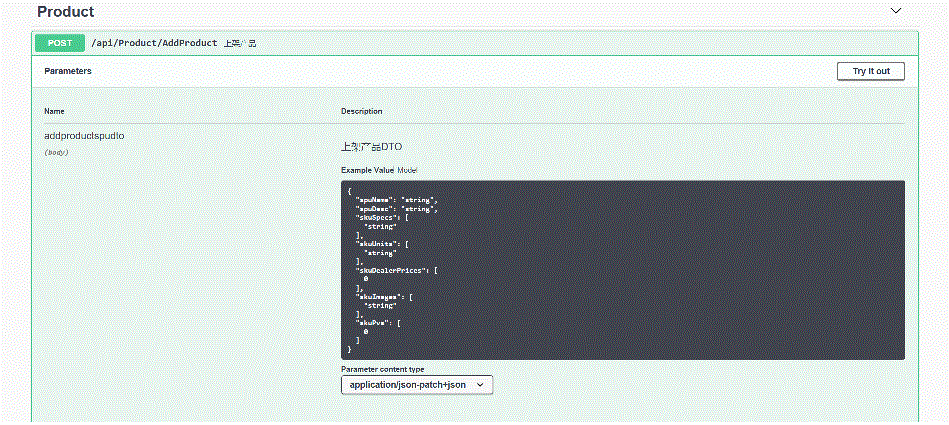Click the Parameters heading
Viewport: 949px width, 425px height.
tap(68, 71)
